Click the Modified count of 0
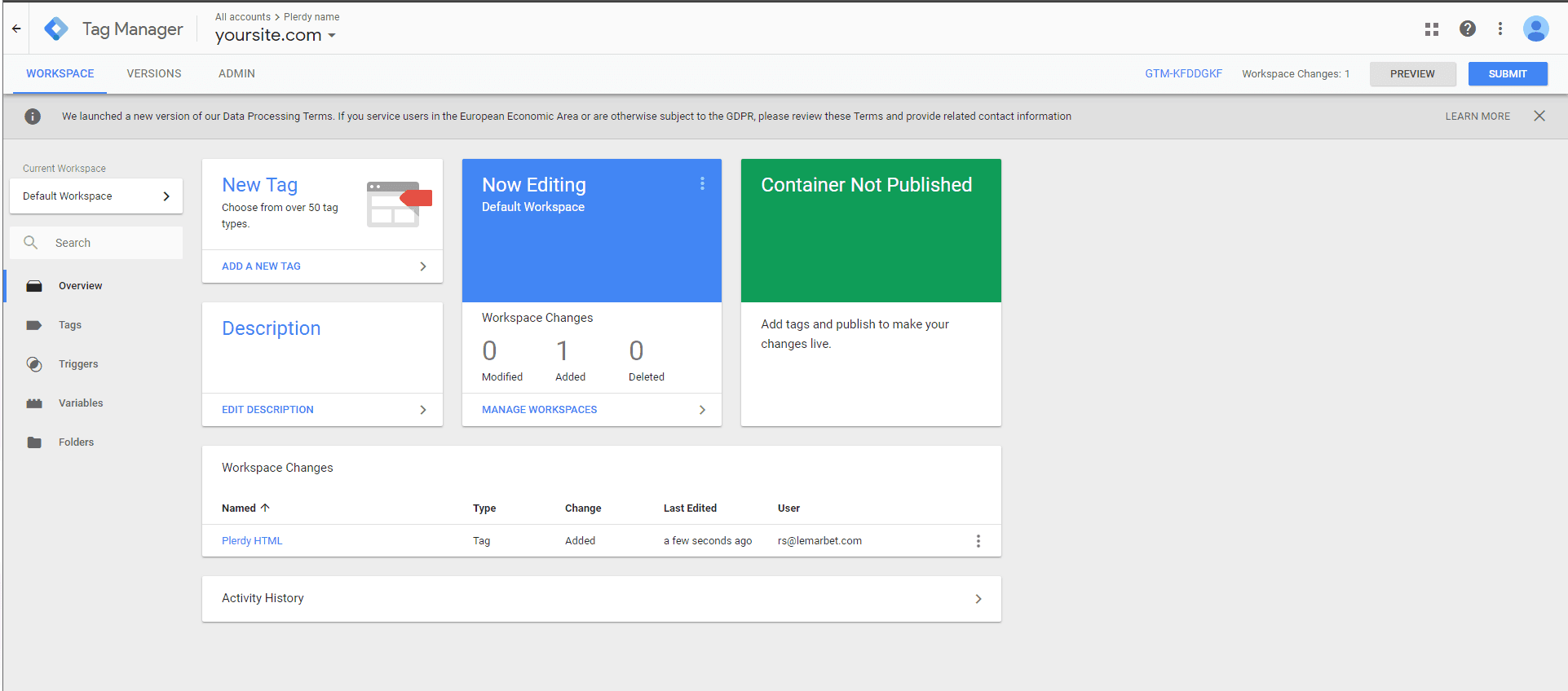The image size is (1568, 691). point(489,351)
